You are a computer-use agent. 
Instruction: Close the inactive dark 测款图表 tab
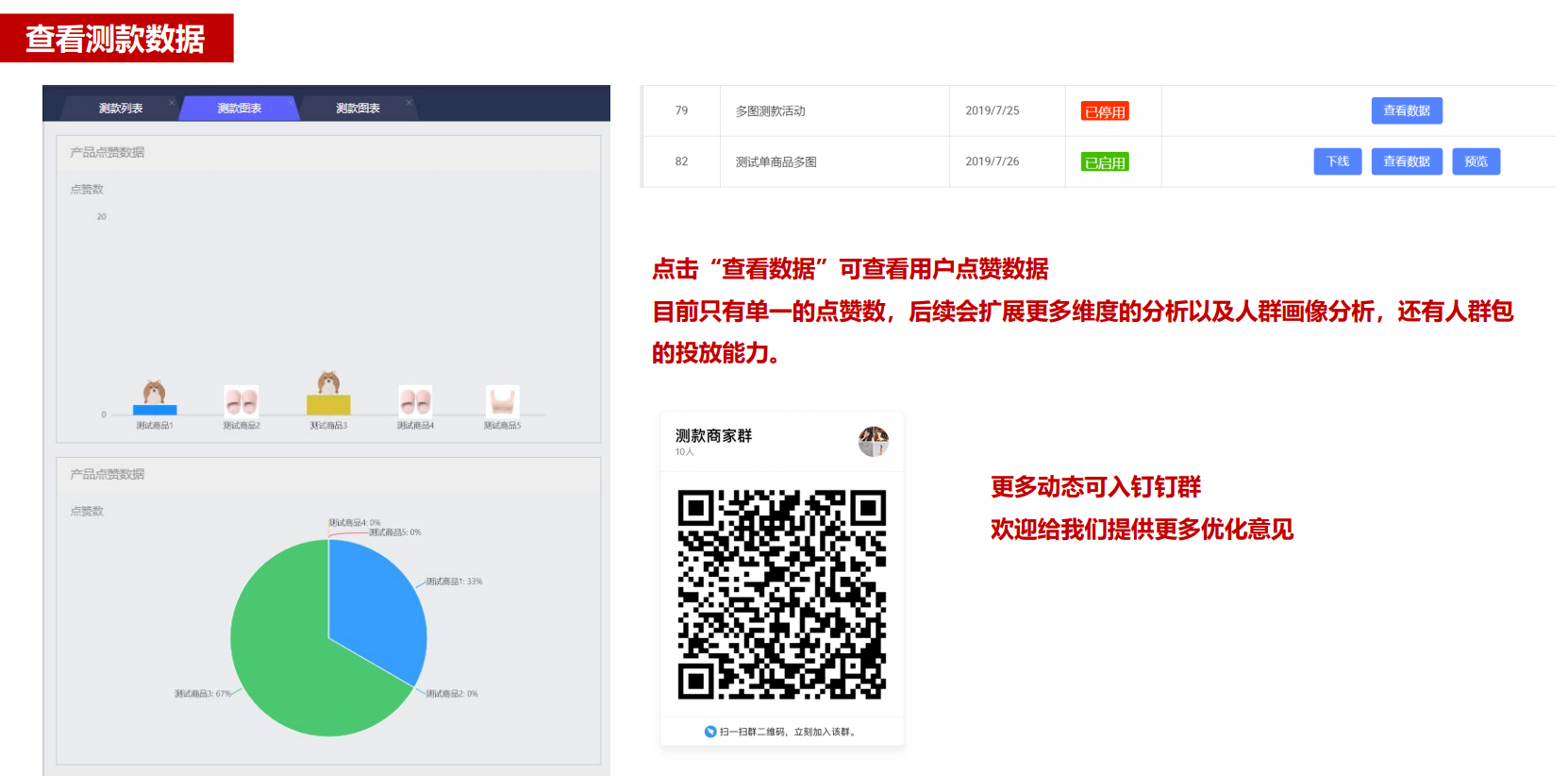pos(409,102)
